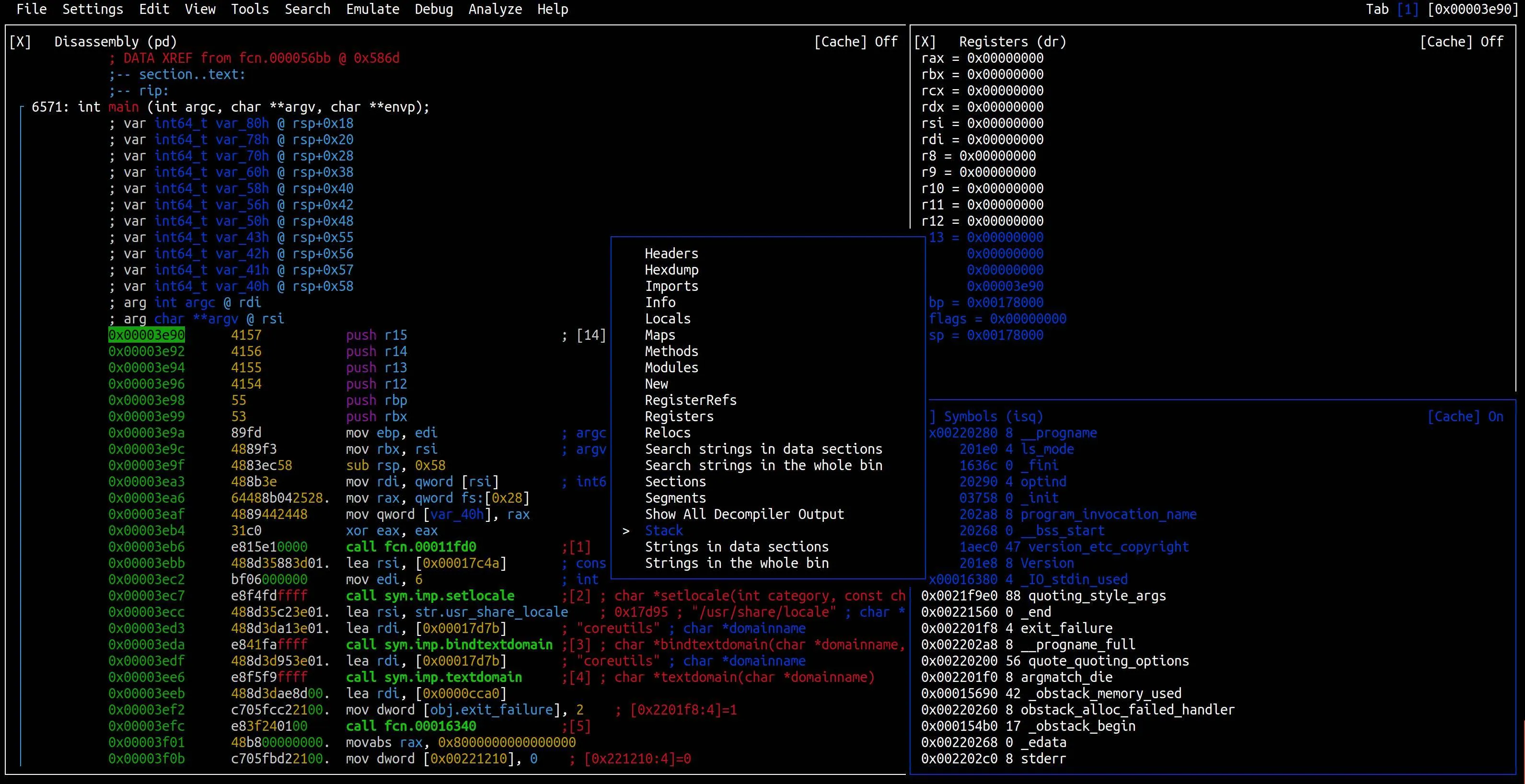Toggle the Symbols panel [Cache] On setting

pyautogui.click(x=1465, y=416)
